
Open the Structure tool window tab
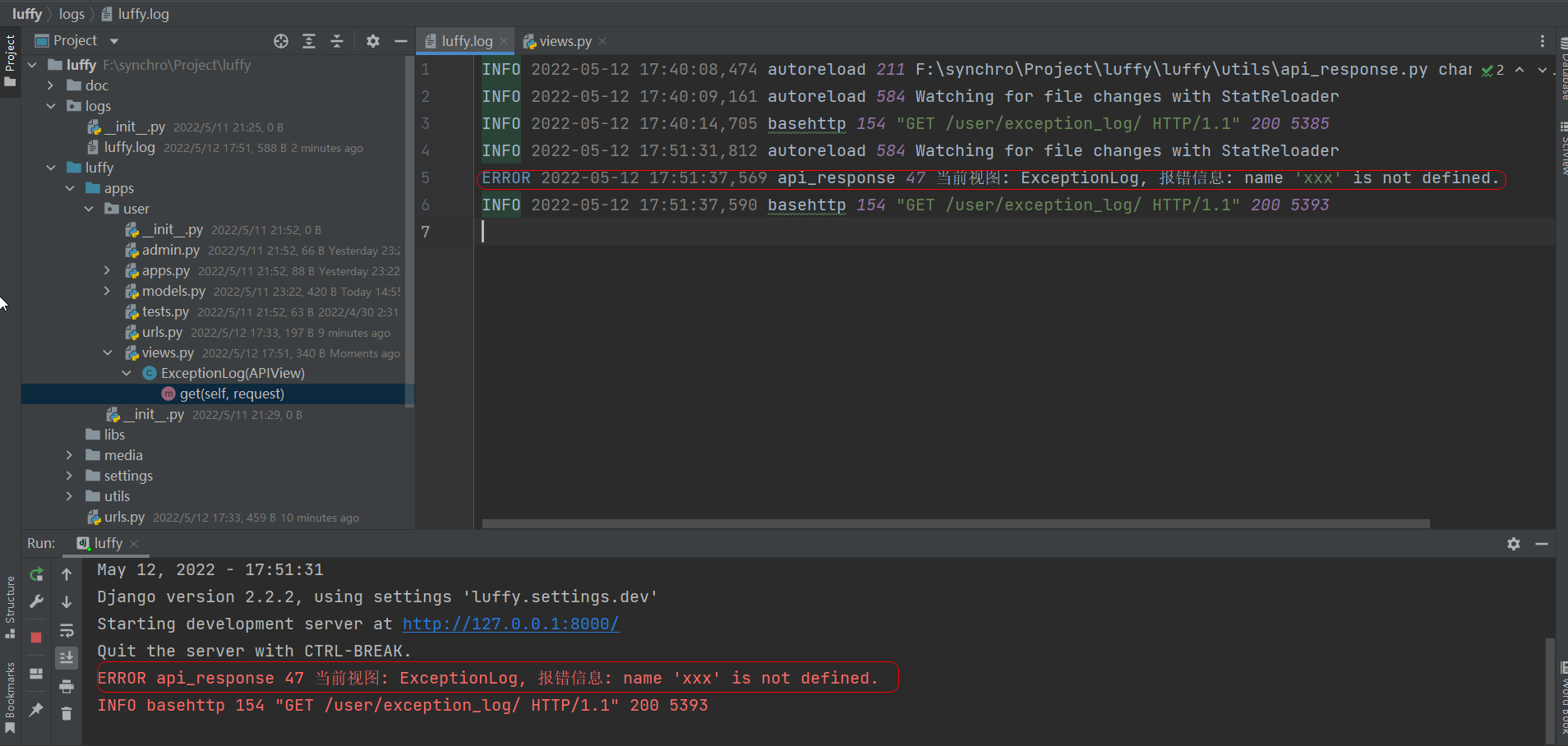(10, 606)
